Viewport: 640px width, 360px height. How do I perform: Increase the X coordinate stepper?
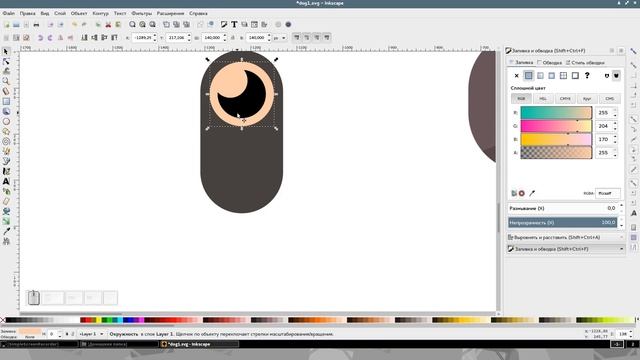click(155, 36)
